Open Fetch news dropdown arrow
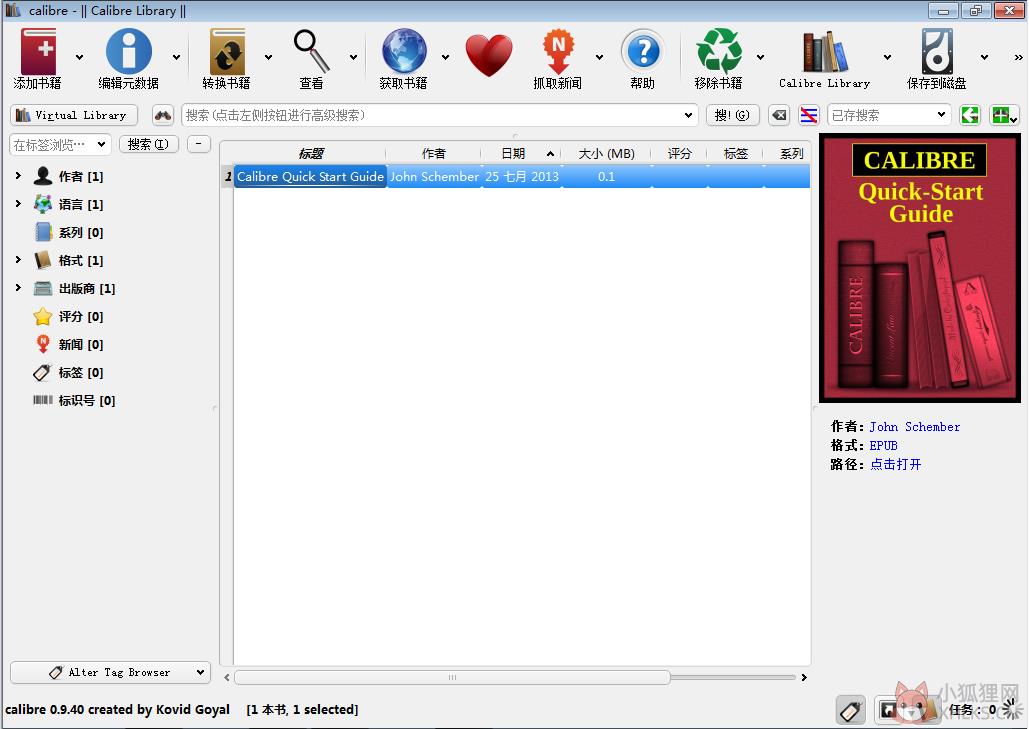The width and height of the screenshot is (1029, 729). (599, 58)
